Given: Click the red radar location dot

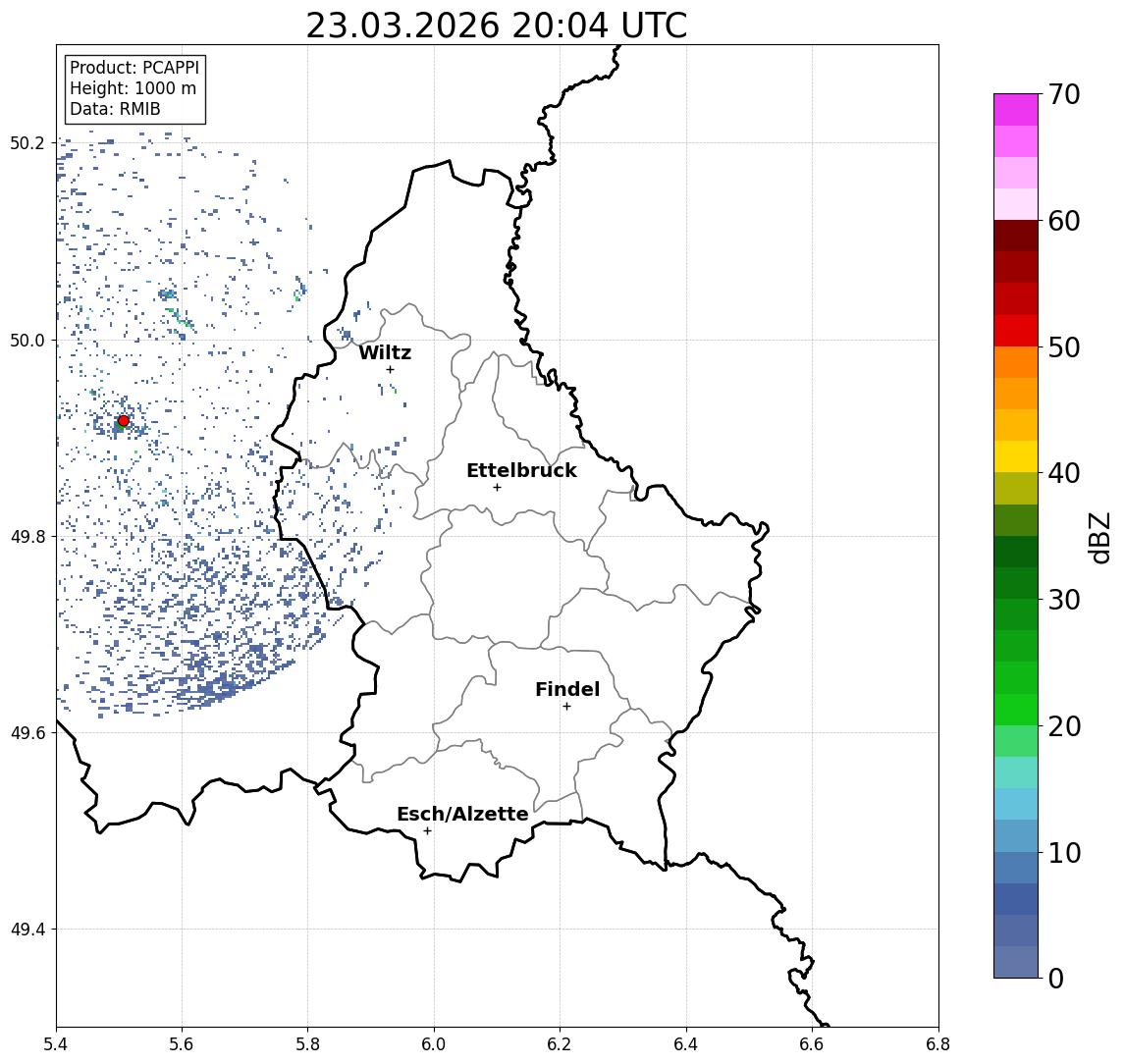Looking at the screenshot, I should [x=124, y=421].
